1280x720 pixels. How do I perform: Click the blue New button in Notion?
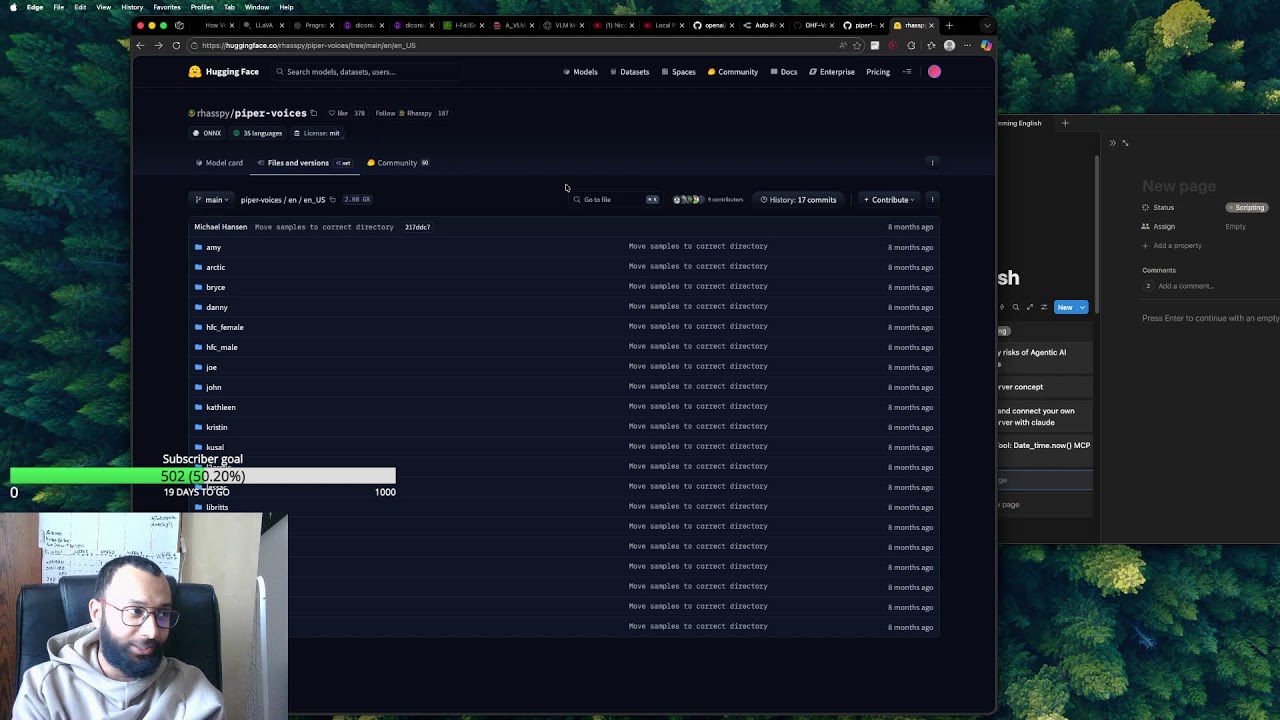pos(1064,307)
